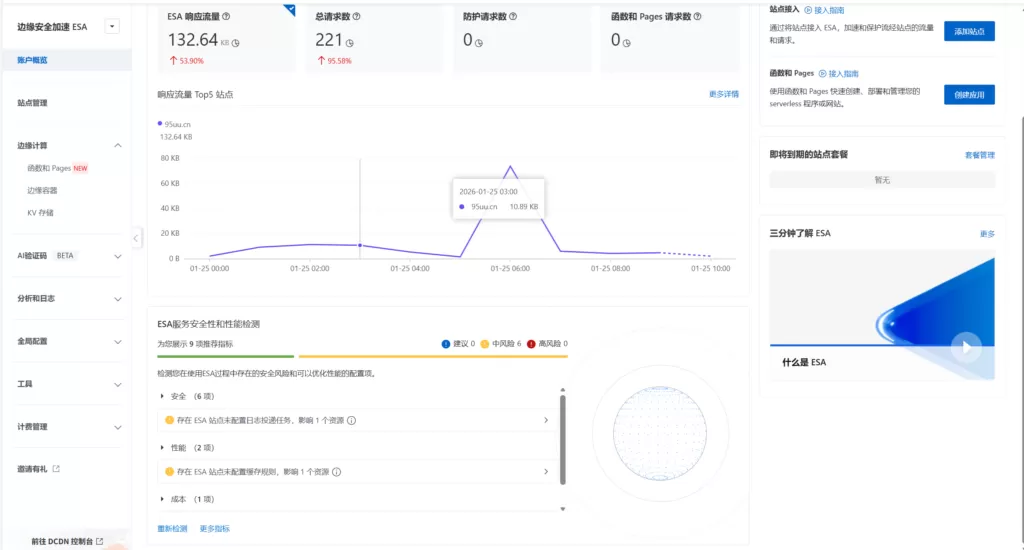Expand the 计费管理 sidebar section
The height and width of the screenshot is (550, 1024).
click(x=118, y=428)
